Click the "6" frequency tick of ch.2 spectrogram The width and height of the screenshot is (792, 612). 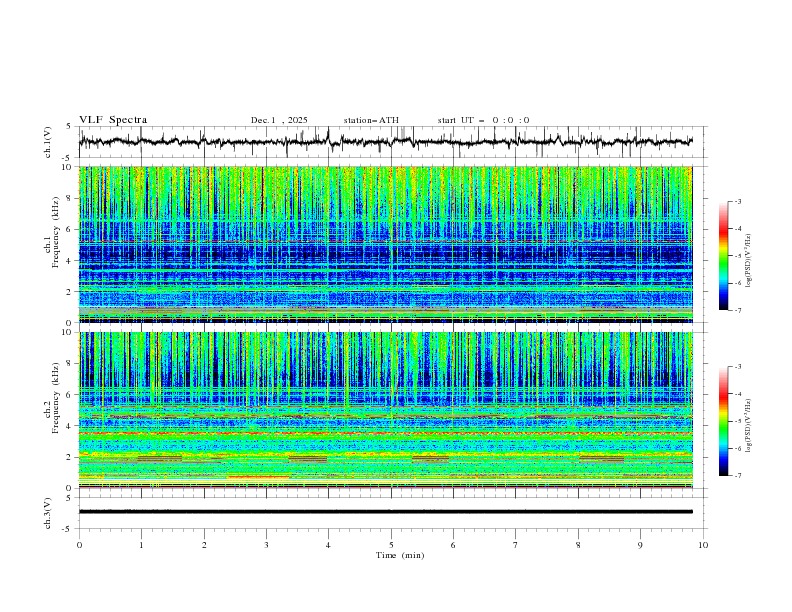[x=70, y=395]
